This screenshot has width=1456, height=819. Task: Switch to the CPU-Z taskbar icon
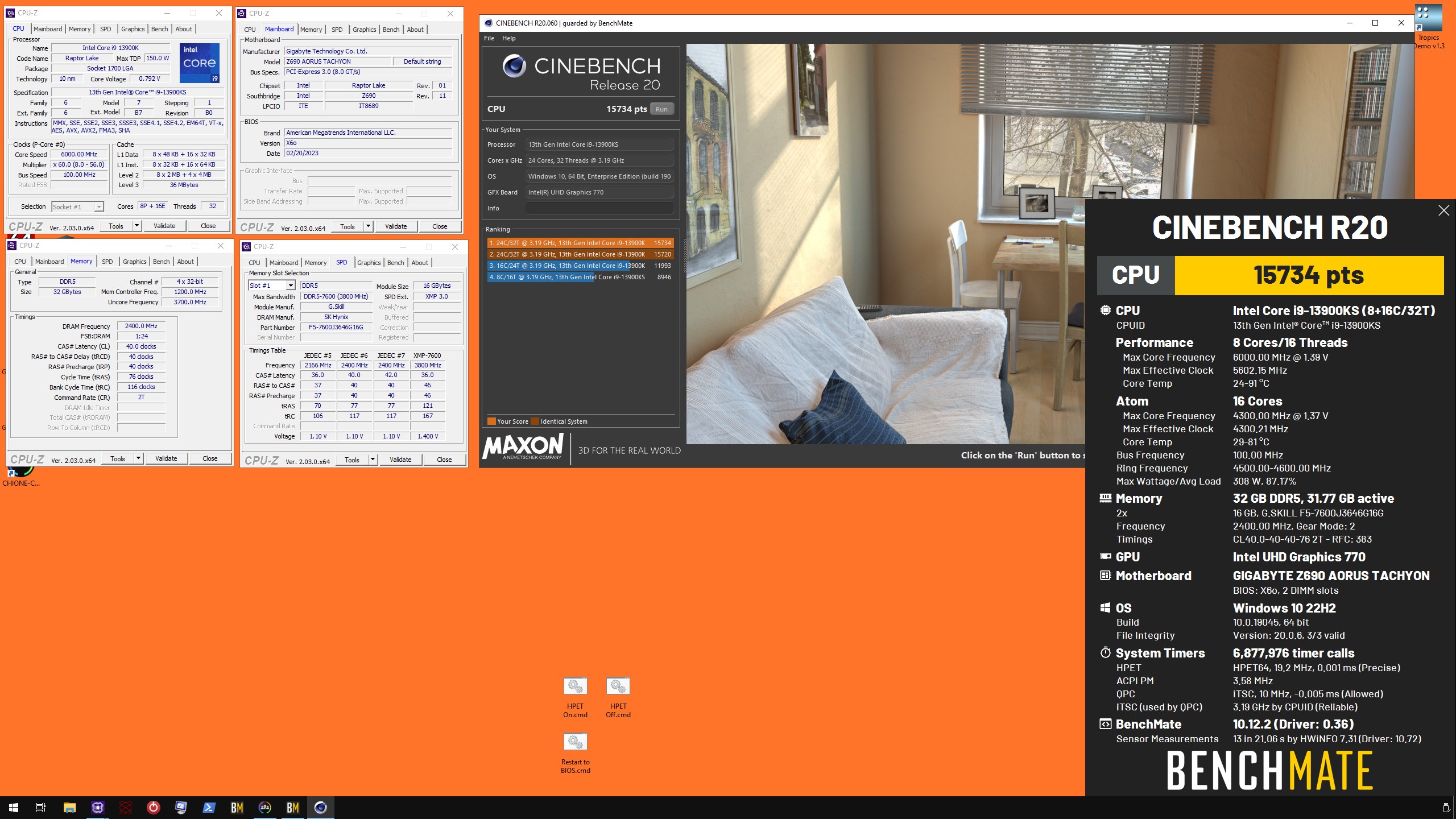coord(97,807)
